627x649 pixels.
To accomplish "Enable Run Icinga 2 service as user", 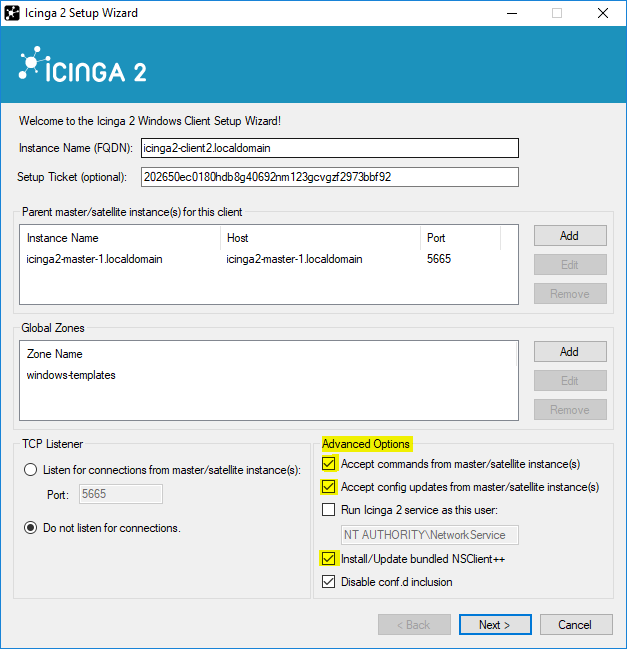I will pos(329,510).
